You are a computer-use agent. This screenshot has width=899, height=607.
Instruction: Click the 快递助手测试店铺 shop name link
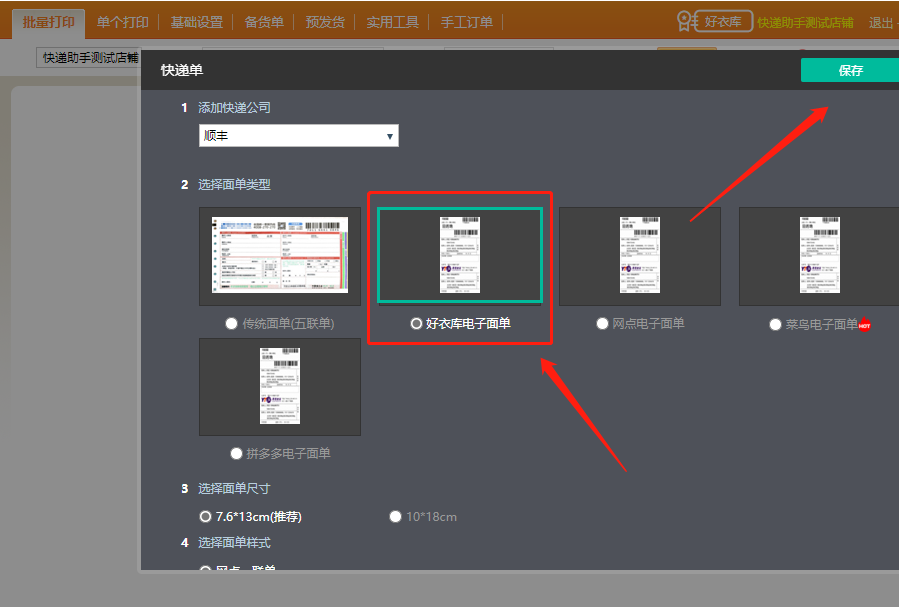click(x=805, y=22)
